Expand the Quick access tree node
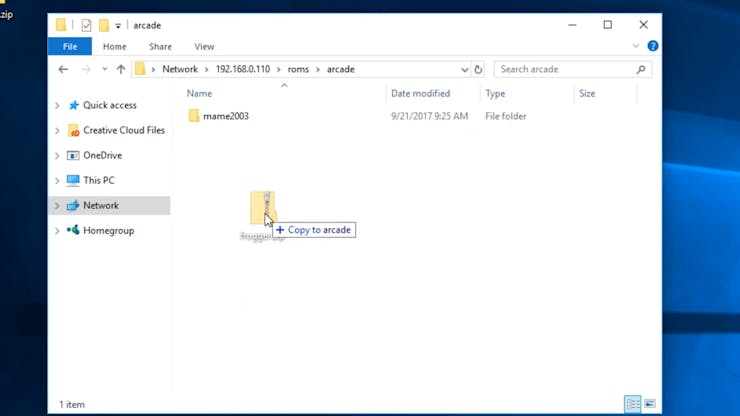 [x=57, y=105]
